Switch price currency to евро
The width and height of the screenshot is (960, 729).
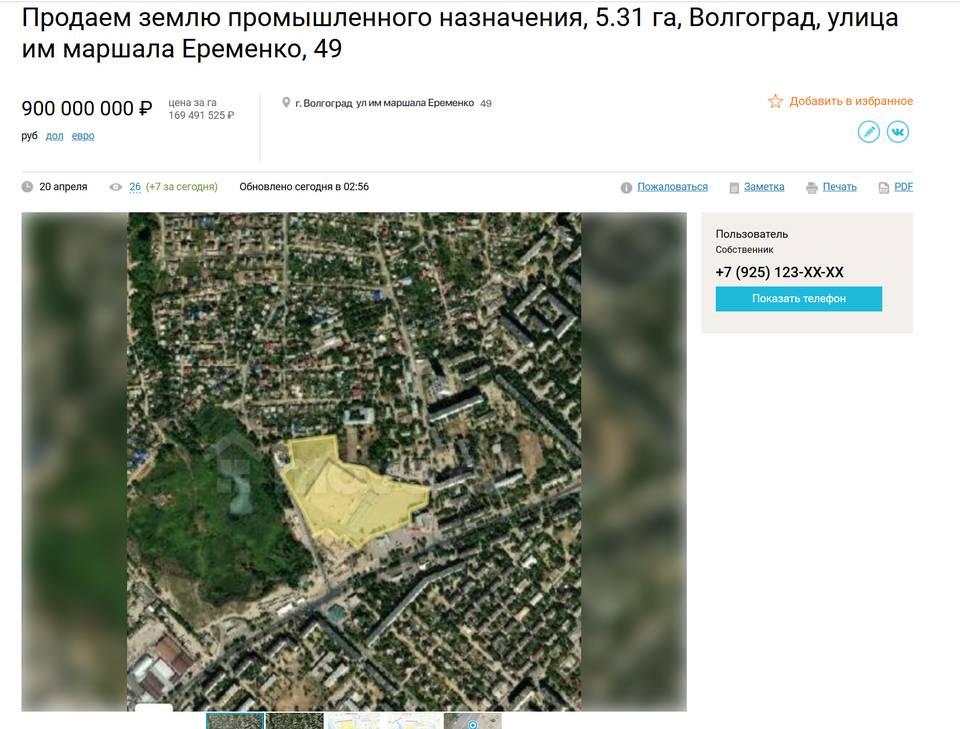[83, 136]
